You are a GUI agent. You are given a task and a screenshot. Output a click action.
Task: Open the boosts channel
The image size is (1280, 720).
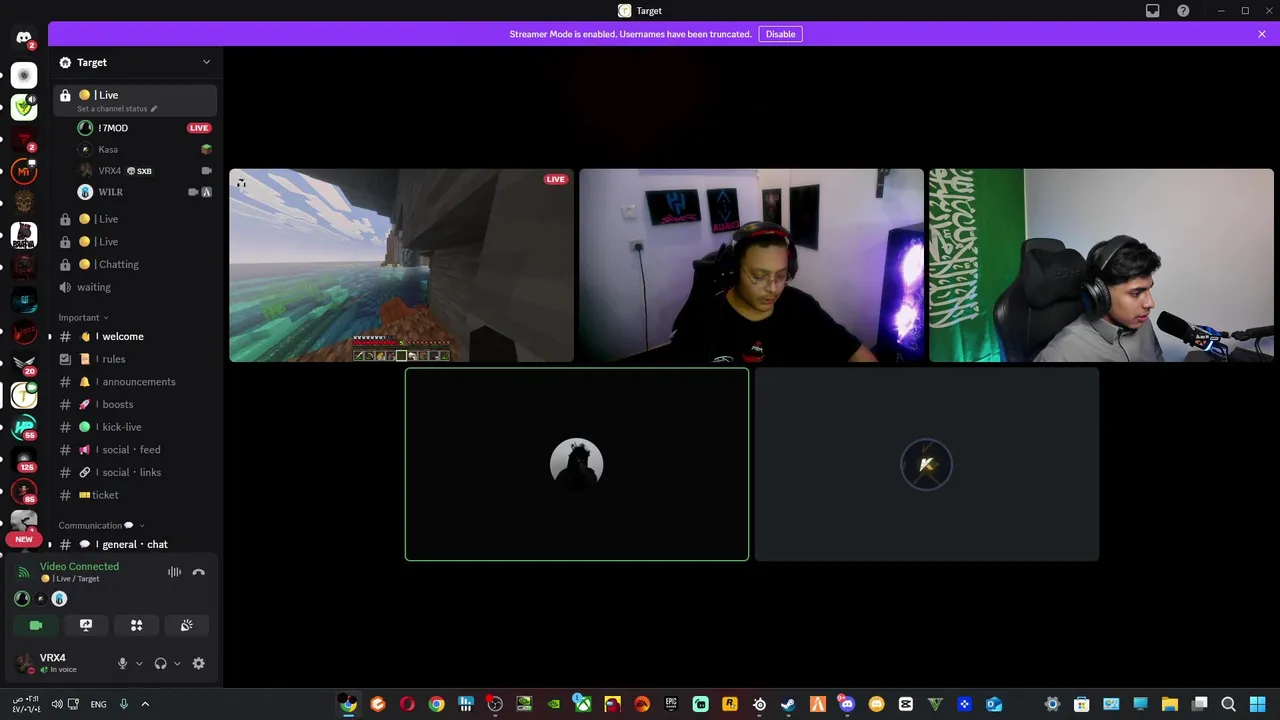pos(135,404)
